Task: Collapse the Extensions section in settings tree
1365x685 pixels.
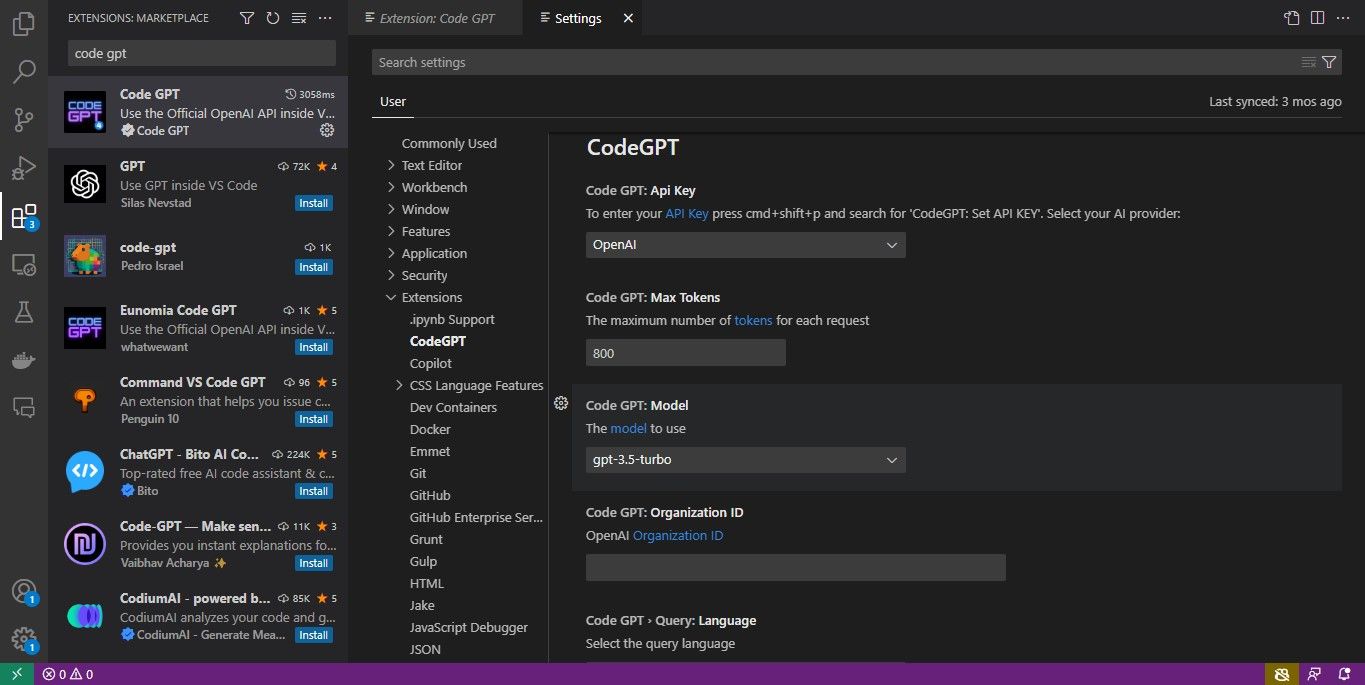Action: click(390, 297)
